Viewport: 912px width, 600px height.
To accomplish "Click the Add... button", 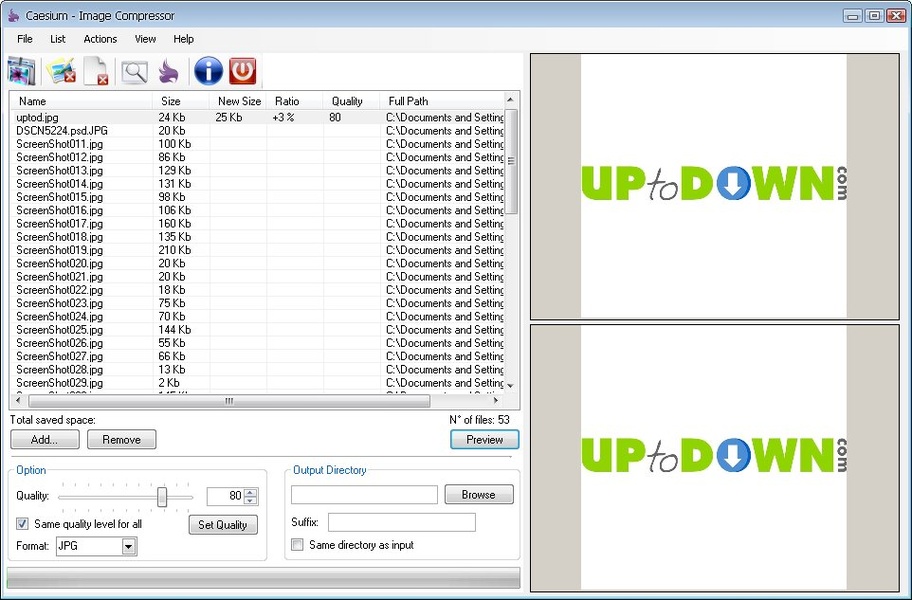I will [45, 440].
